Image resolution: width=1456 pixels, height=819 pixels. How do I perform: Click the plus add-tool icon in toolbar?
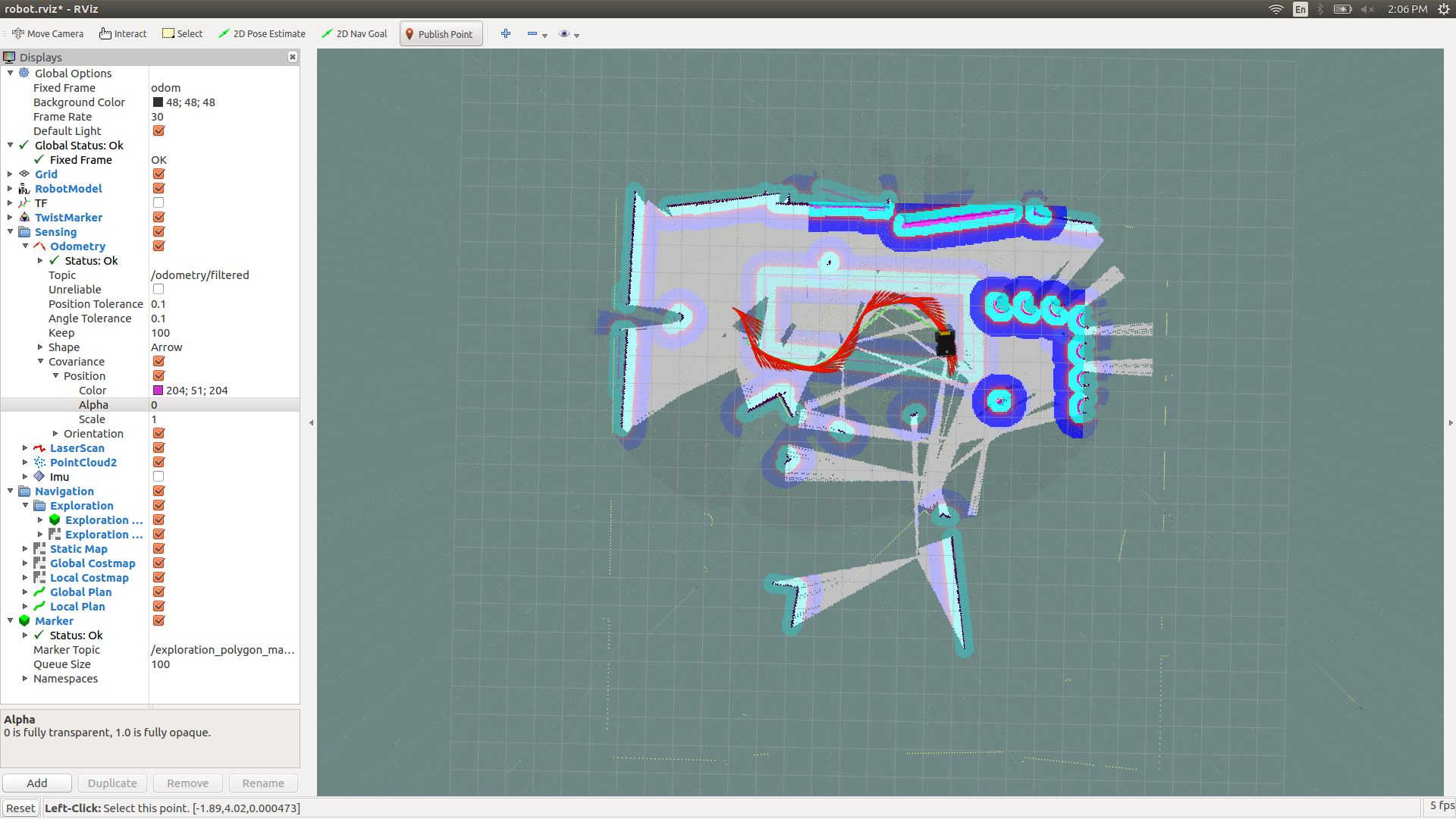pyautogui.click(x=506, y=34)
